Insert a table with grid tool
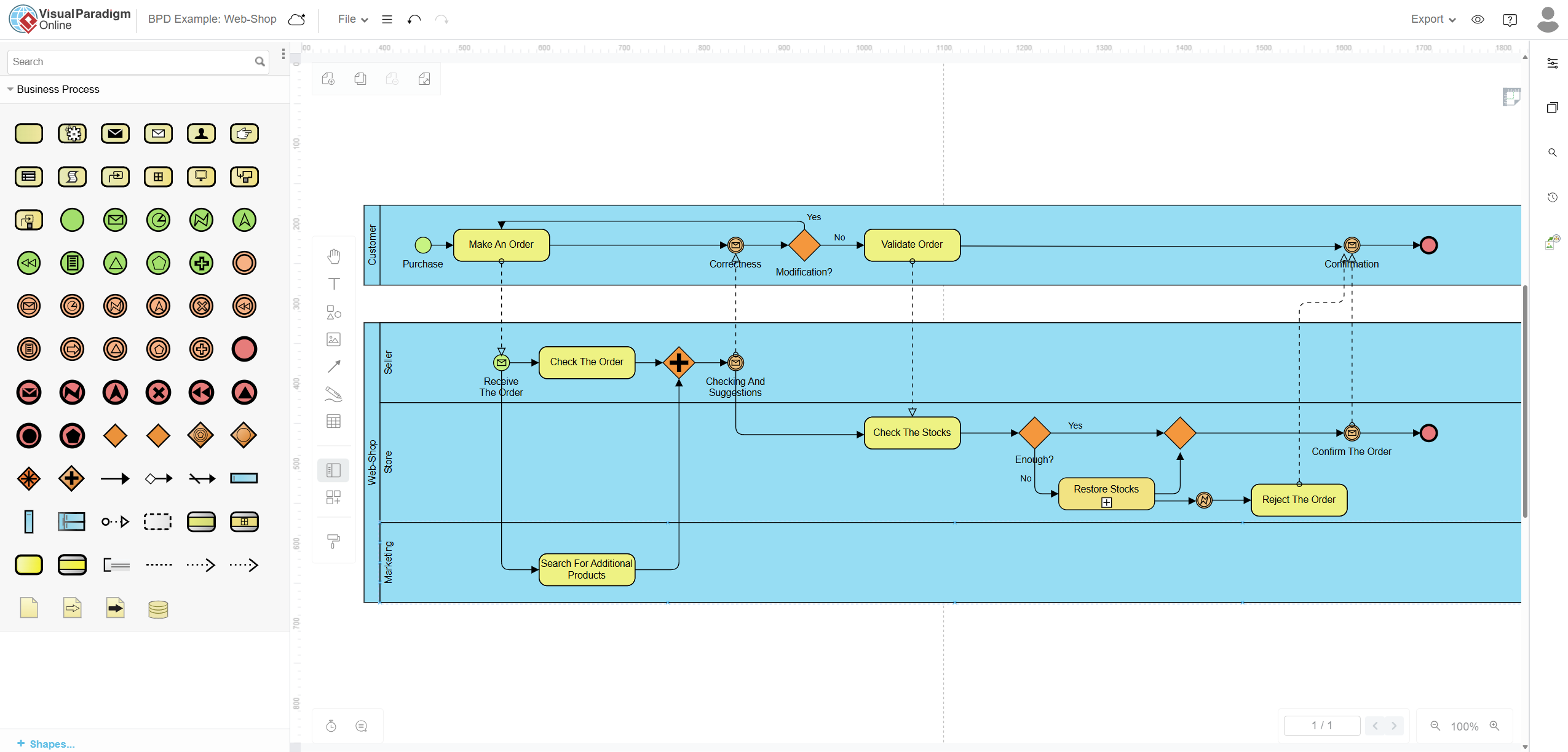The width and height of the screenshot is (1568, 752). pyautogui.click(x=333, y=422)
